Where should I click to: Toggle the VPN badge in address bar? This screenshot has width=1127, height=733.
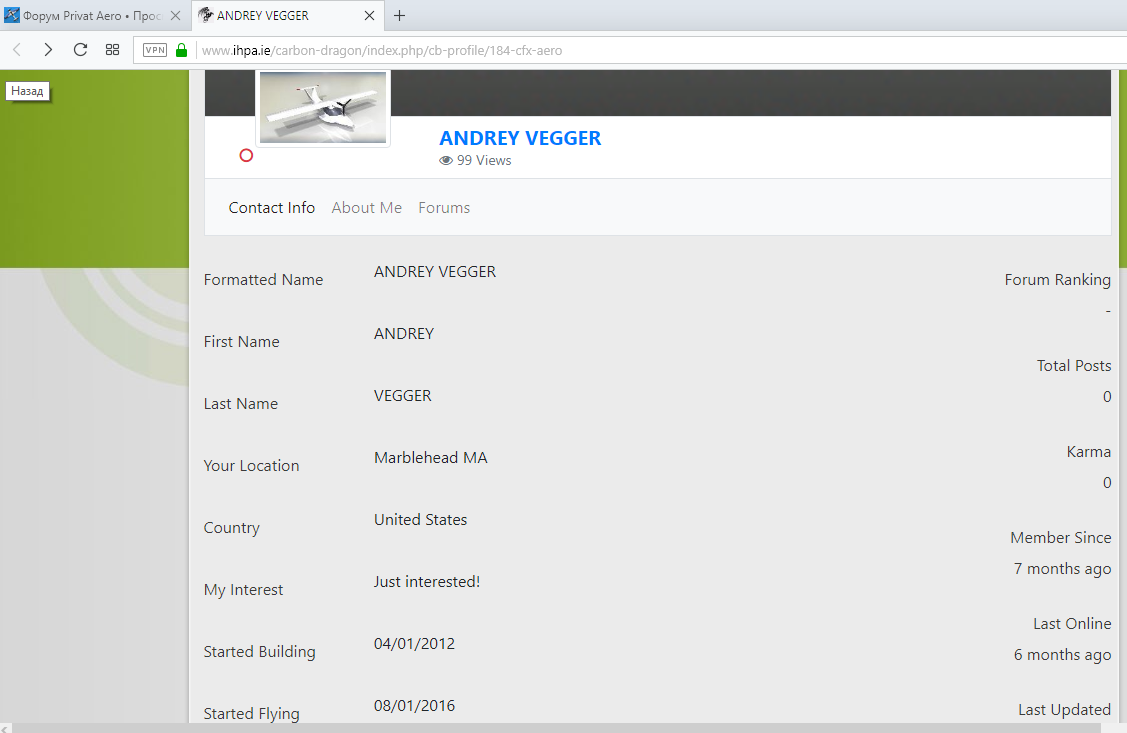point(155,50)
